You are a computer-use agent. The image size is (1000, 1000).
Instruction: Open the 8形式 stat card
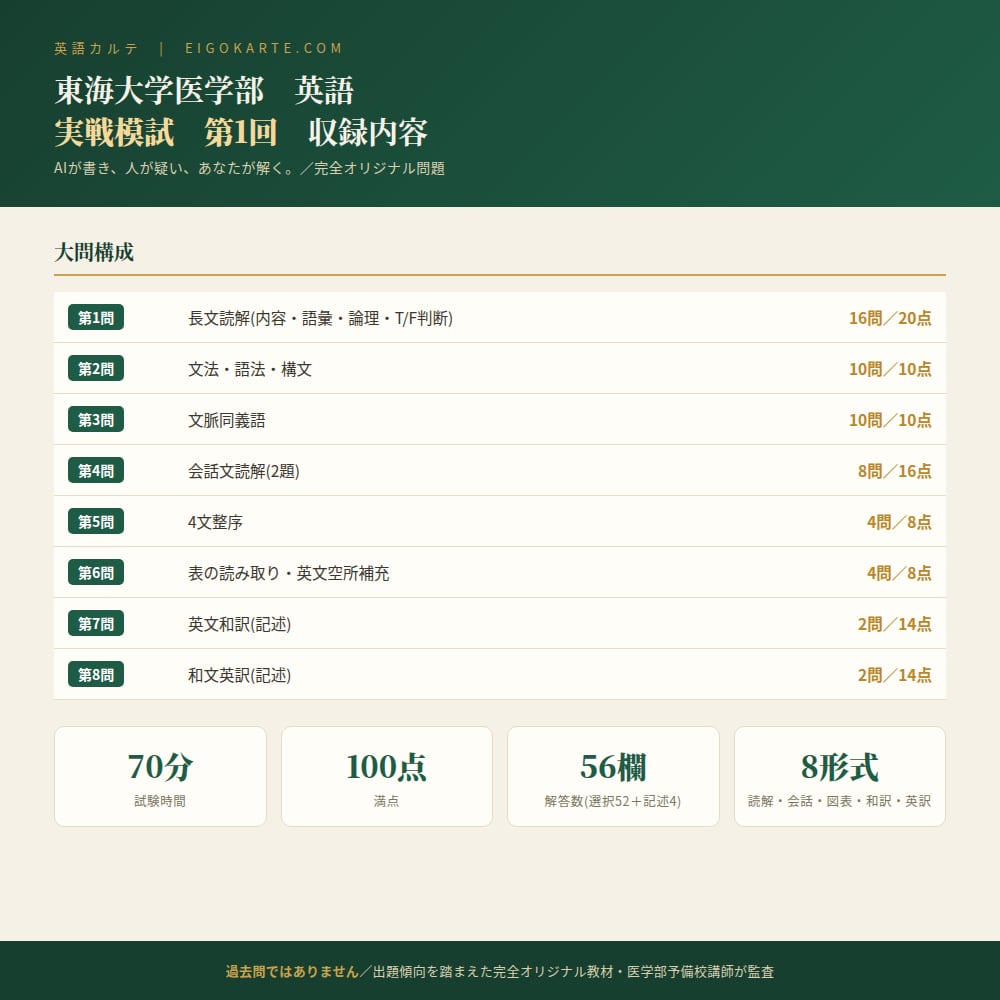[839, 776]
